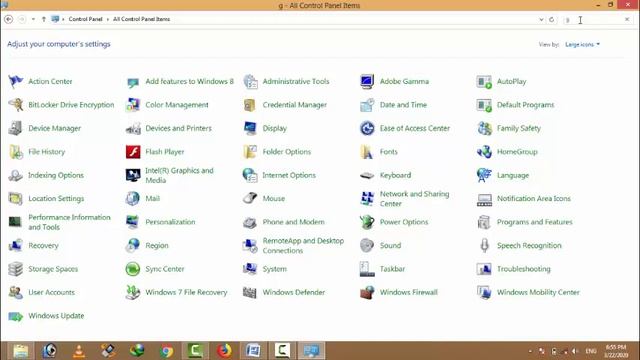Click the Region link
The image size is (640, 360).
tap(157, 245)
